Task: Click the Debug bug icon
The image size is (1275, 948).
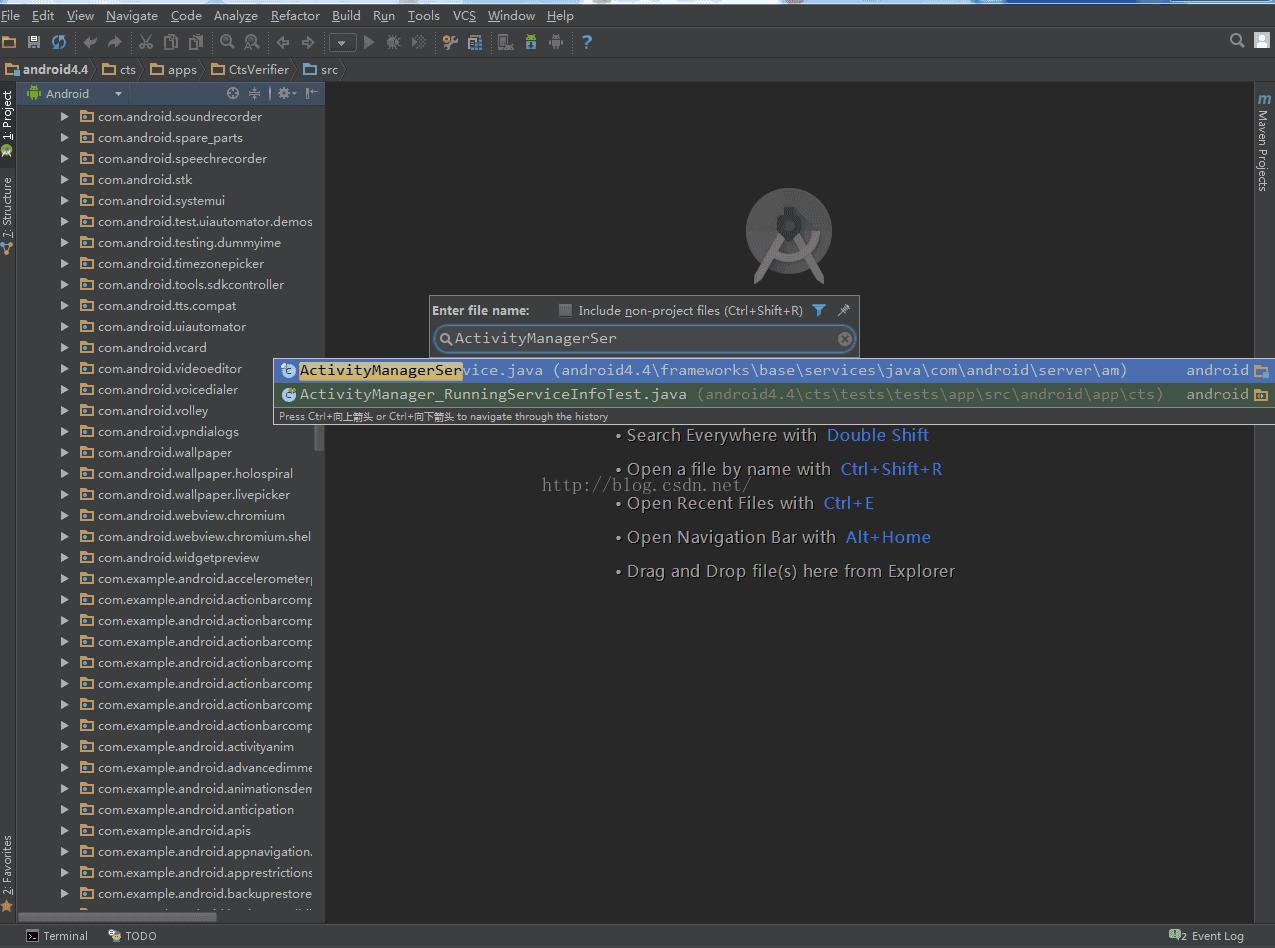Action: point(394,42)
